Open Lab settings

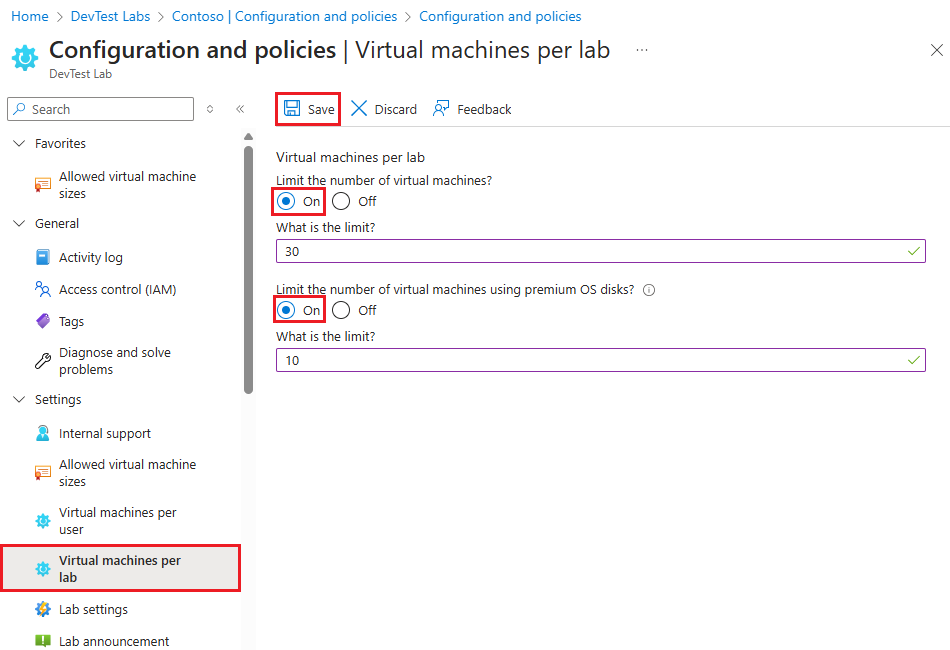(94, 609)
